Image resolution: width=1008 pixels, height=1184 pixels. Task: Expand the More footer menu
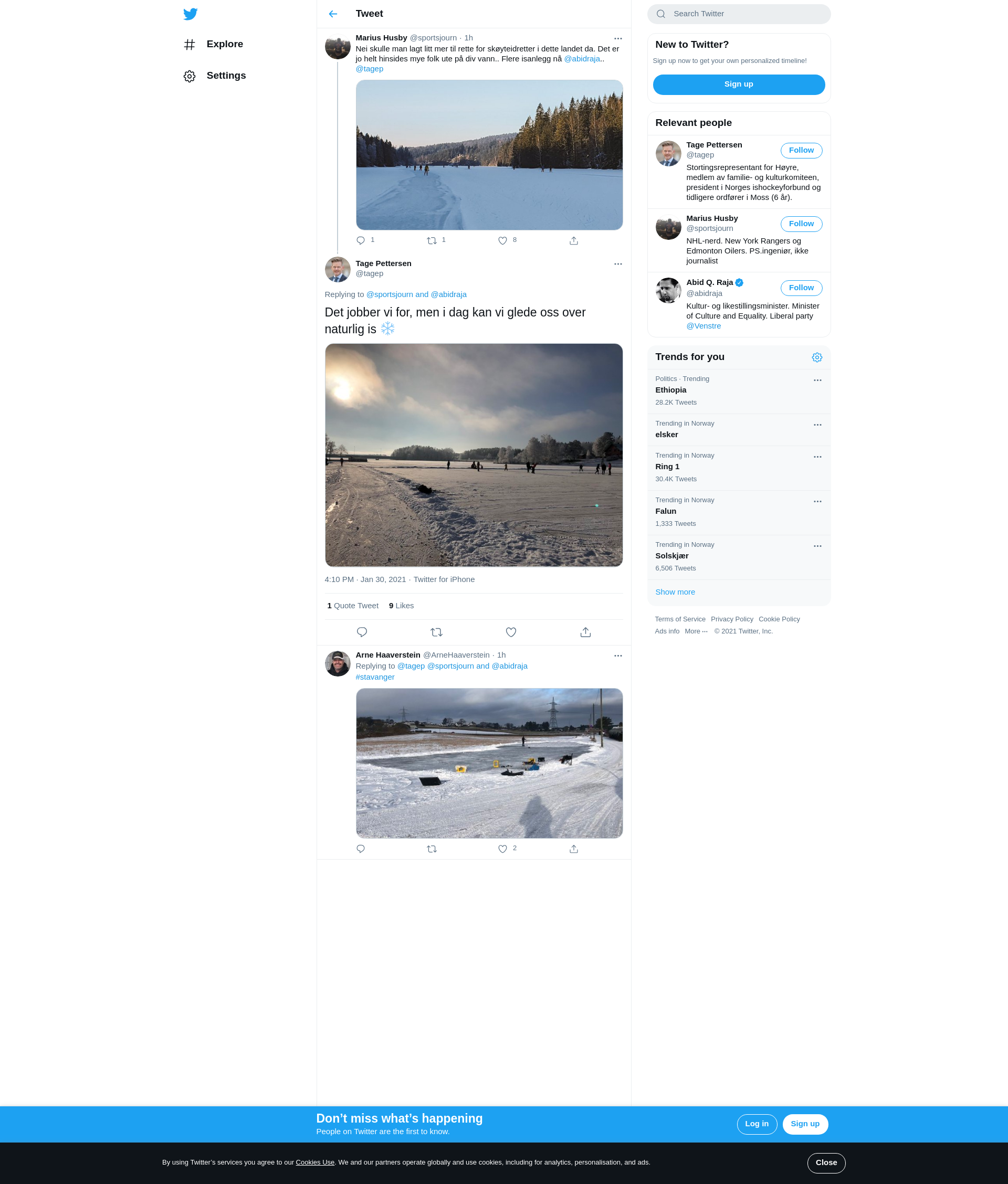(x=696, y=631)
